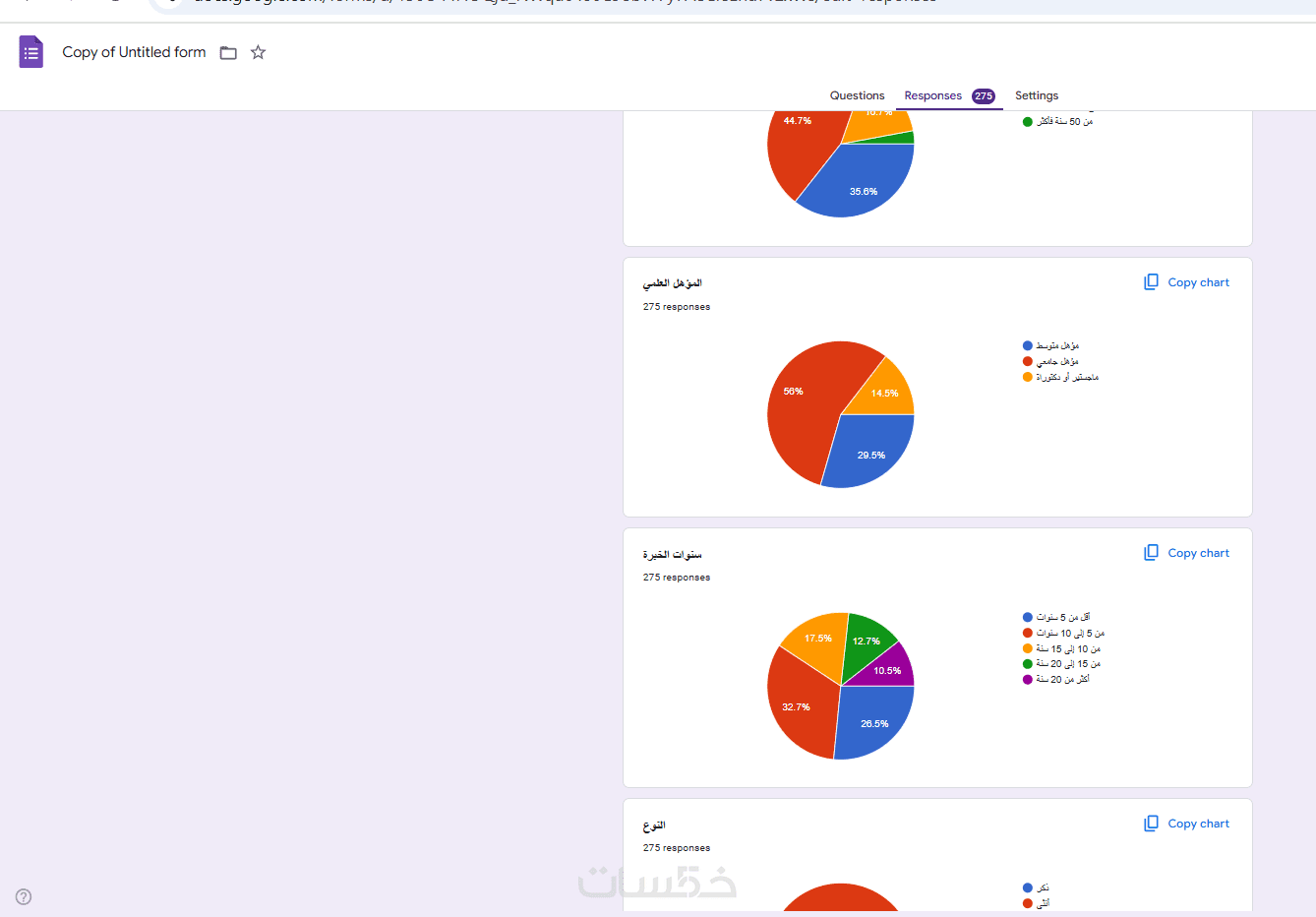
Task: Click the 35.6% blue pie slice
Action: point(862,182)
